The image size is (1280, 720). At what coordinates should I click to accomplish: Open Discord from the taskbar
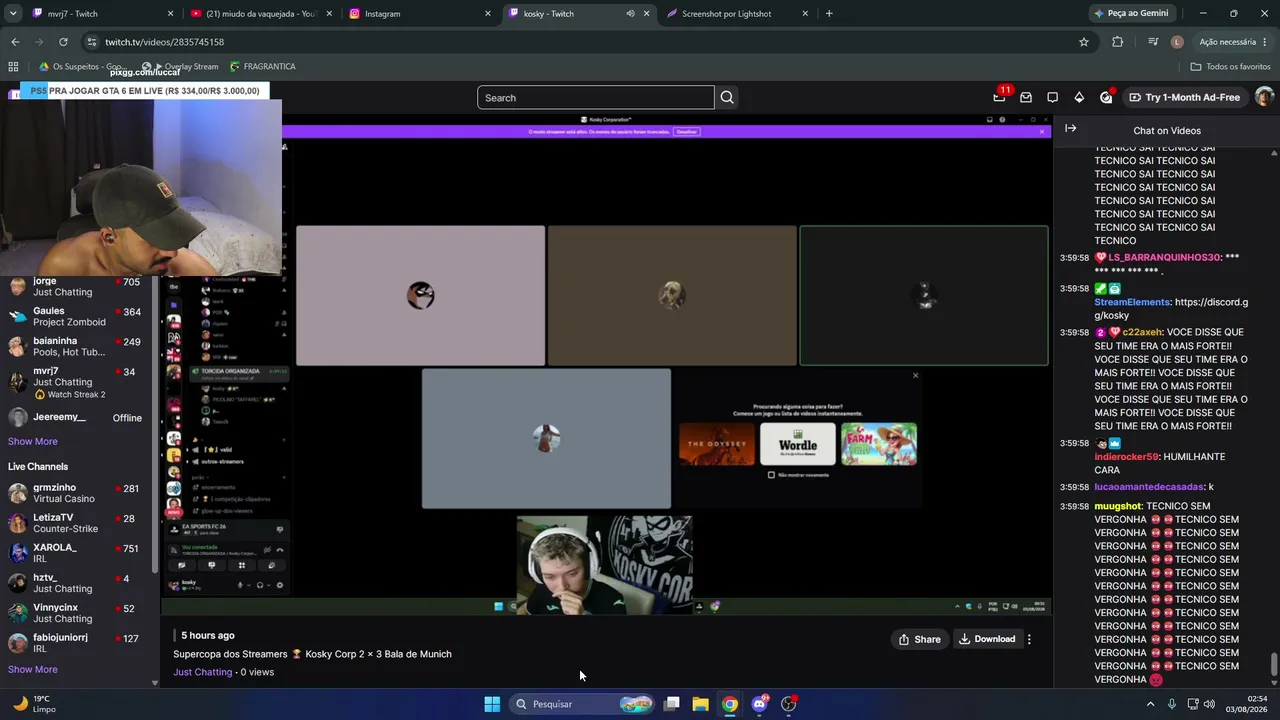pos(759,704)
